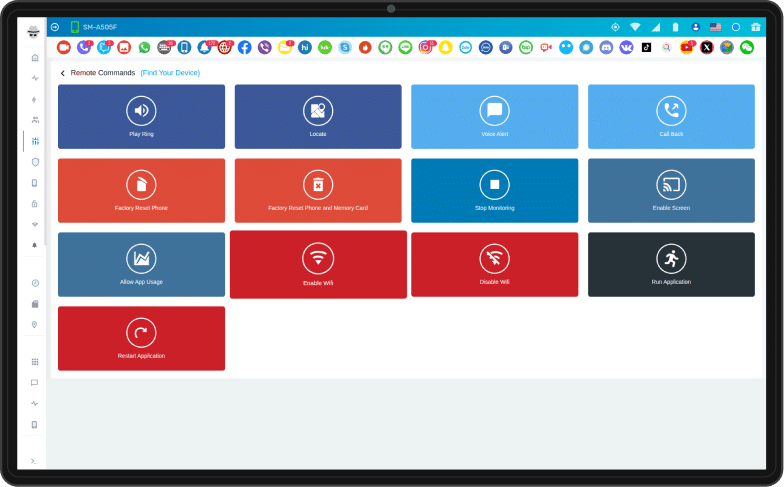Click Factory Reset Phone and Memory Card
Screen dimensions: 784x487
point(318,190)
